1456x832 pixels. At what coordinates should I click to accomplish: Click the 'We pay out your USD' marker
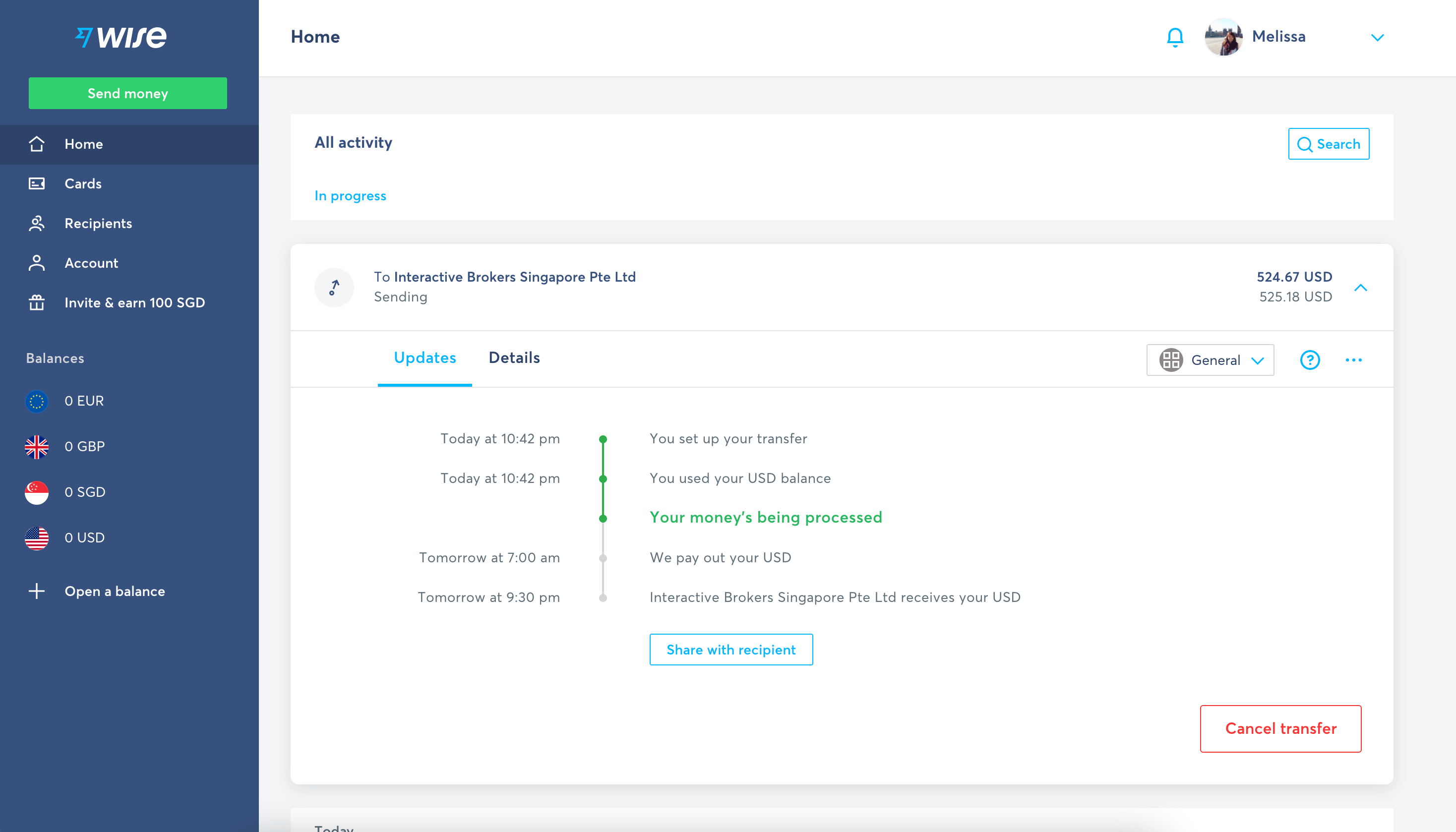pos(603,558)
